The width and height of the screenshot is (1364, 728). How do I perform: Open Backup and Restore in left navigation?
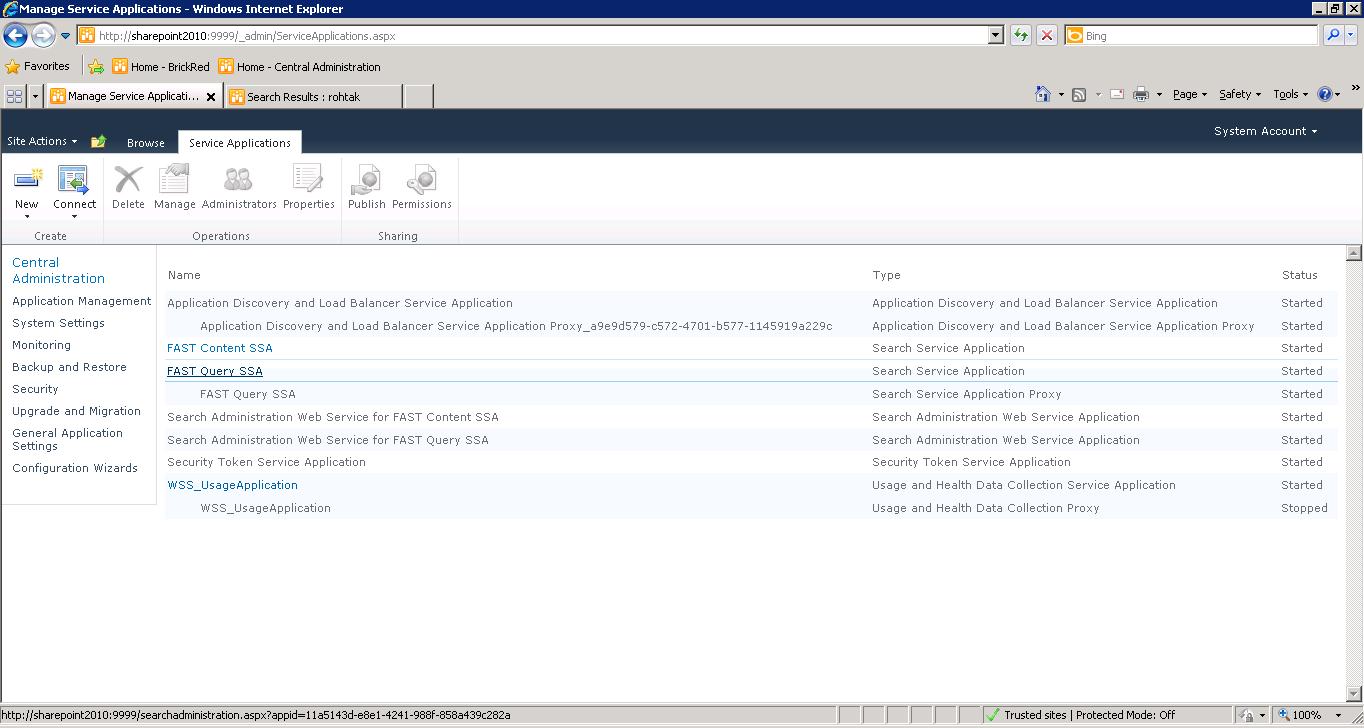[x=69, y=367]
